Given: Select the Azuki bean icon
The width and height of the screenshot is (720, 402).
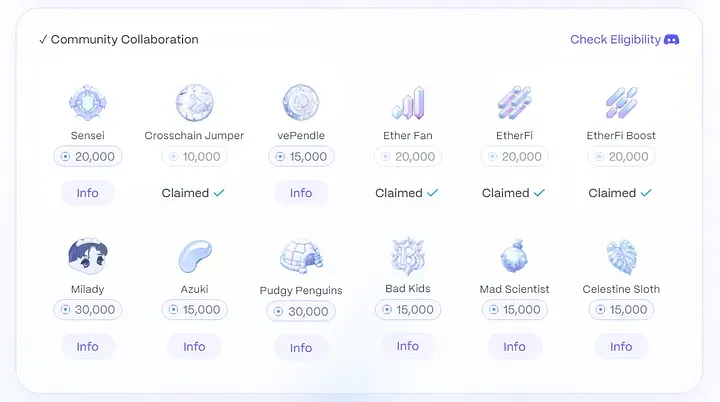Looking at the screenshot, I should 195,256.
